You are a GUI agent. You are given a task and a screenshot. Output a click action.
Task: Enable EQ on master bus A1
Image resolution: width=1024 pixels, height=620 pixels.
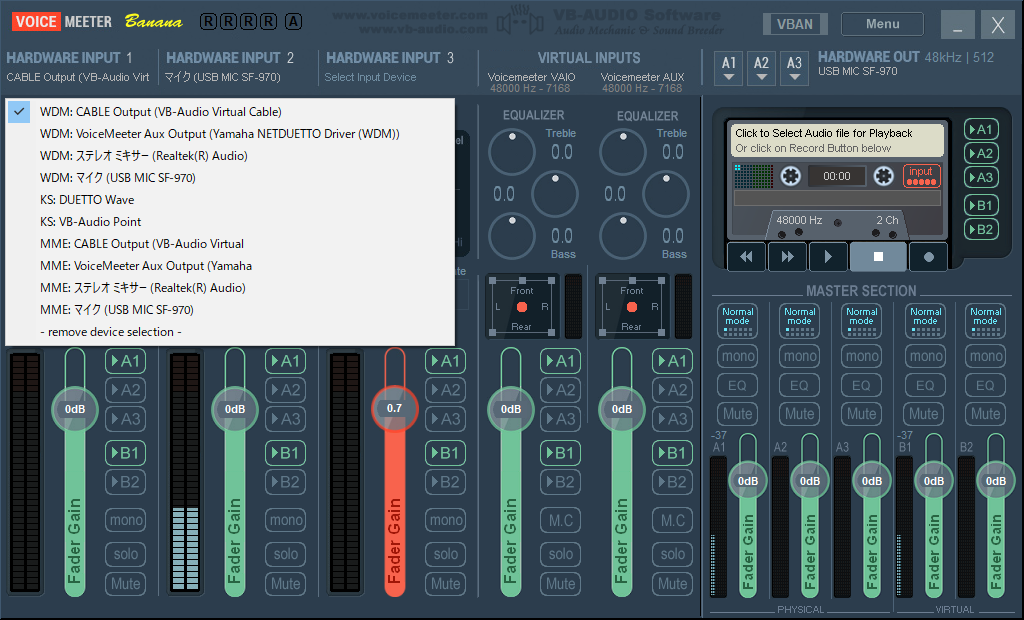(737, 385)
